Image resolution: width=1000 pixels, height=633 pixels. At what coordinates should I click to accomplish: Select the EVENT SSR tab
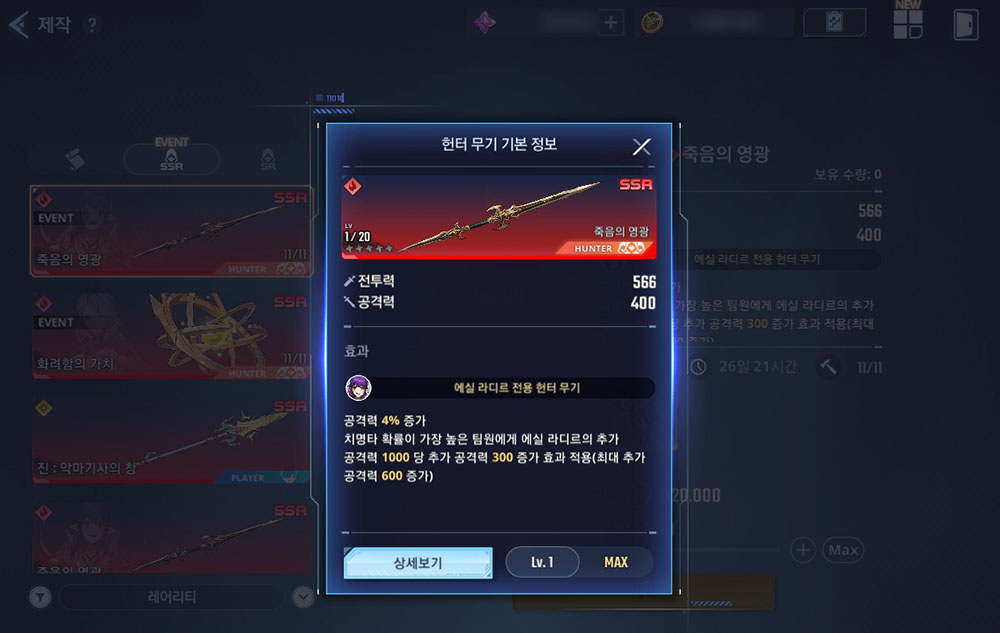172,157
